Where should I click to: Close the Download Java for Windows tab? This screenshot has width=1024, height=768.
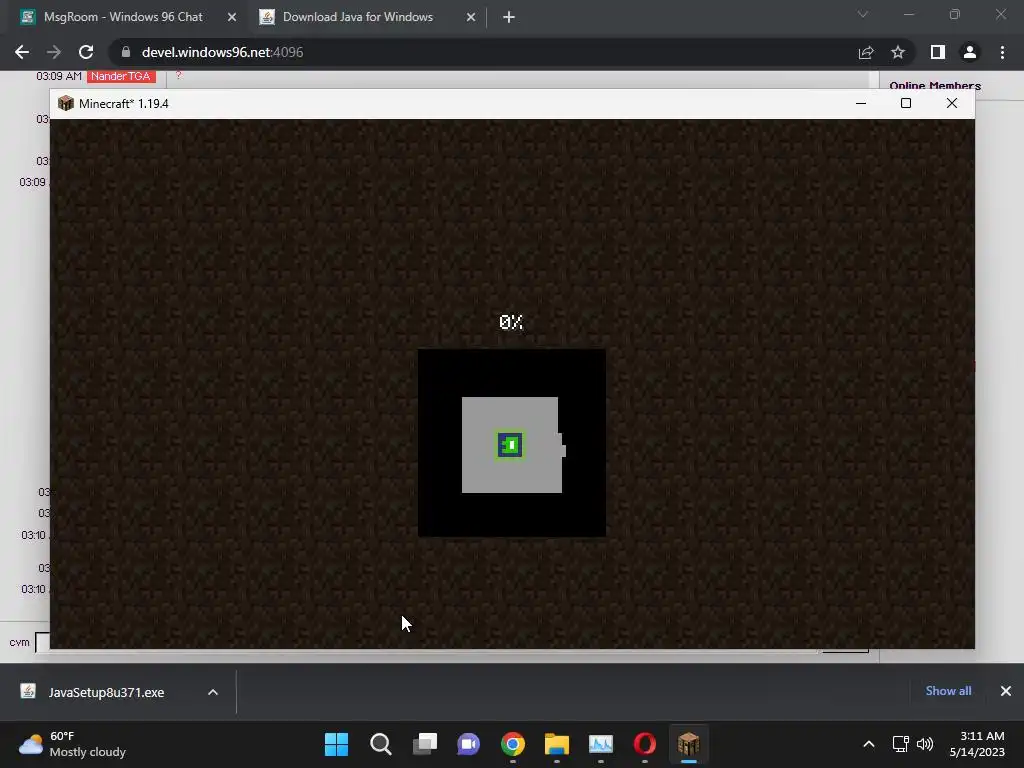471,17
